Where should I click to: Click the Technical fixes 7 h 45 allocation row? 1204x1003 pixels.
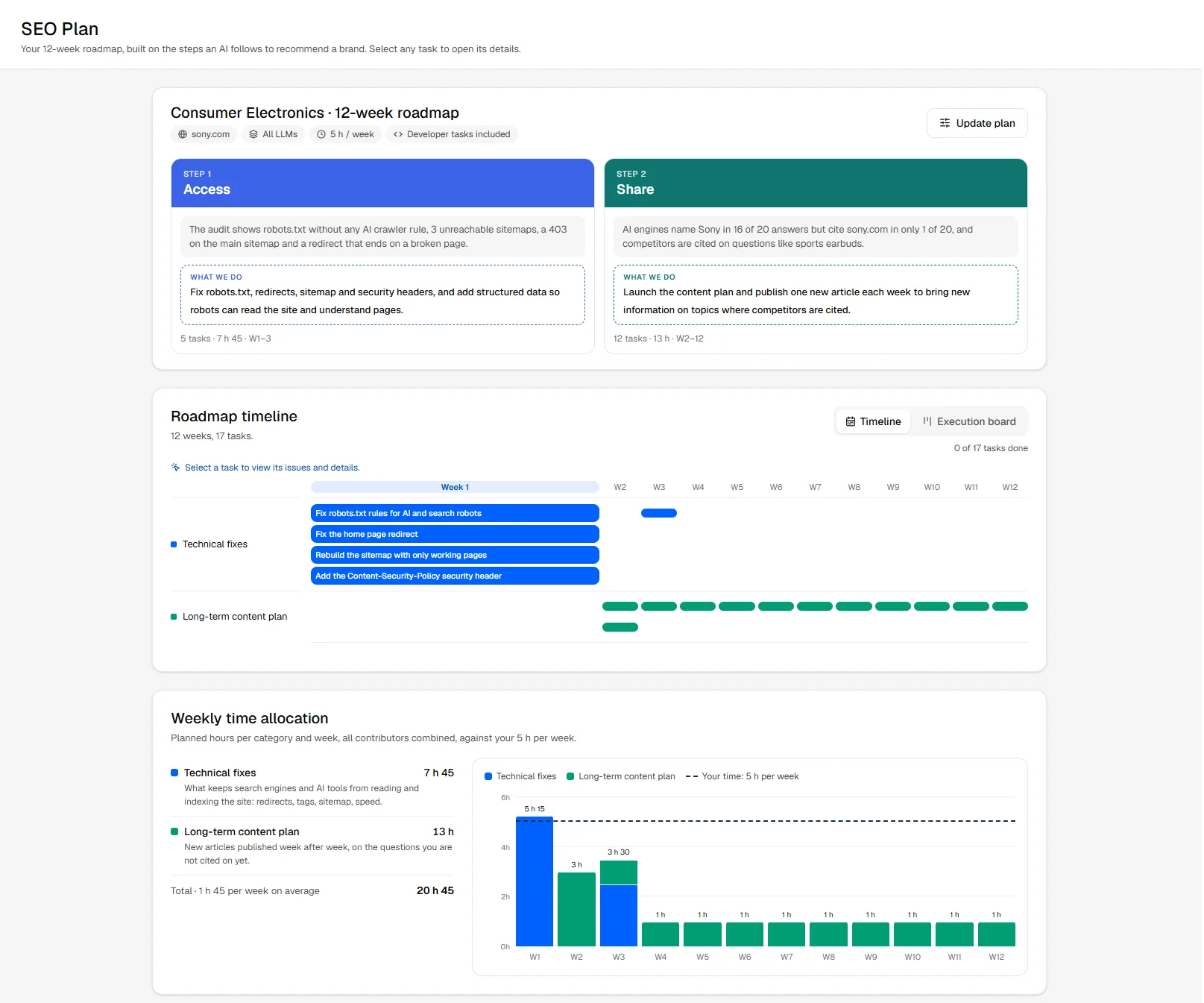tap(312, 787)
